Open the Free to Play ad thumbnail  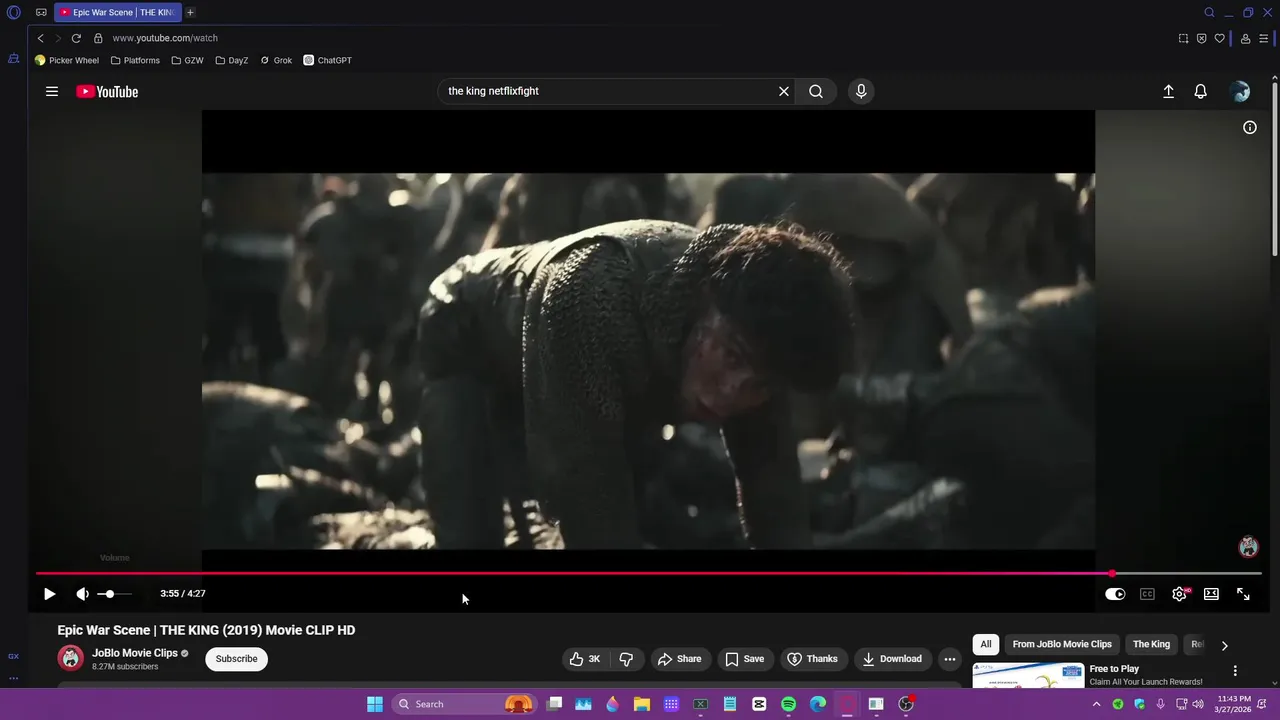pyautogui.click(x=1028, y=676)
